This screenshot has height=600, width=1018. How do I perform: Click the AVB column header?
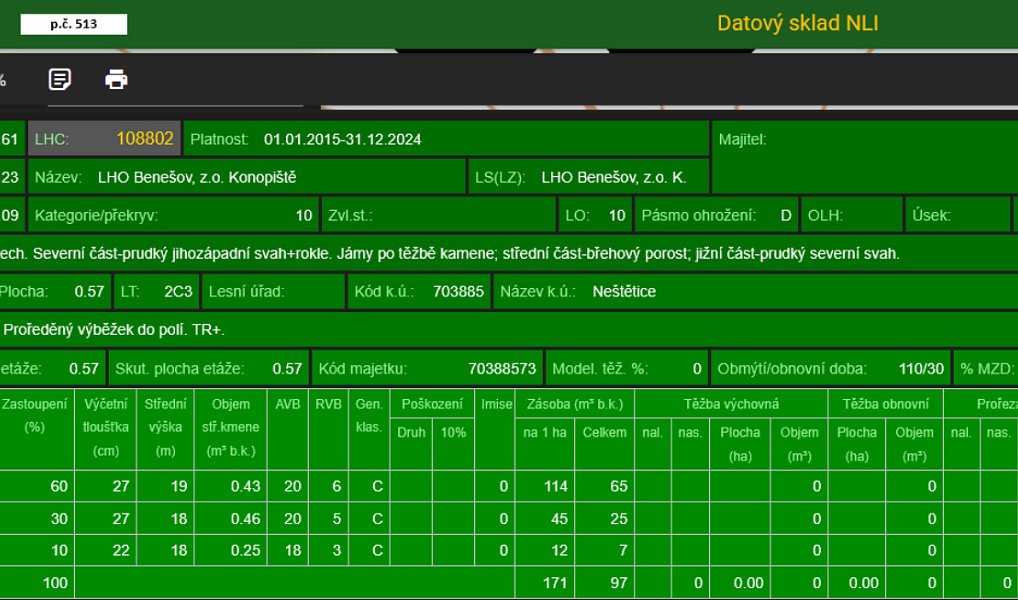288,429
